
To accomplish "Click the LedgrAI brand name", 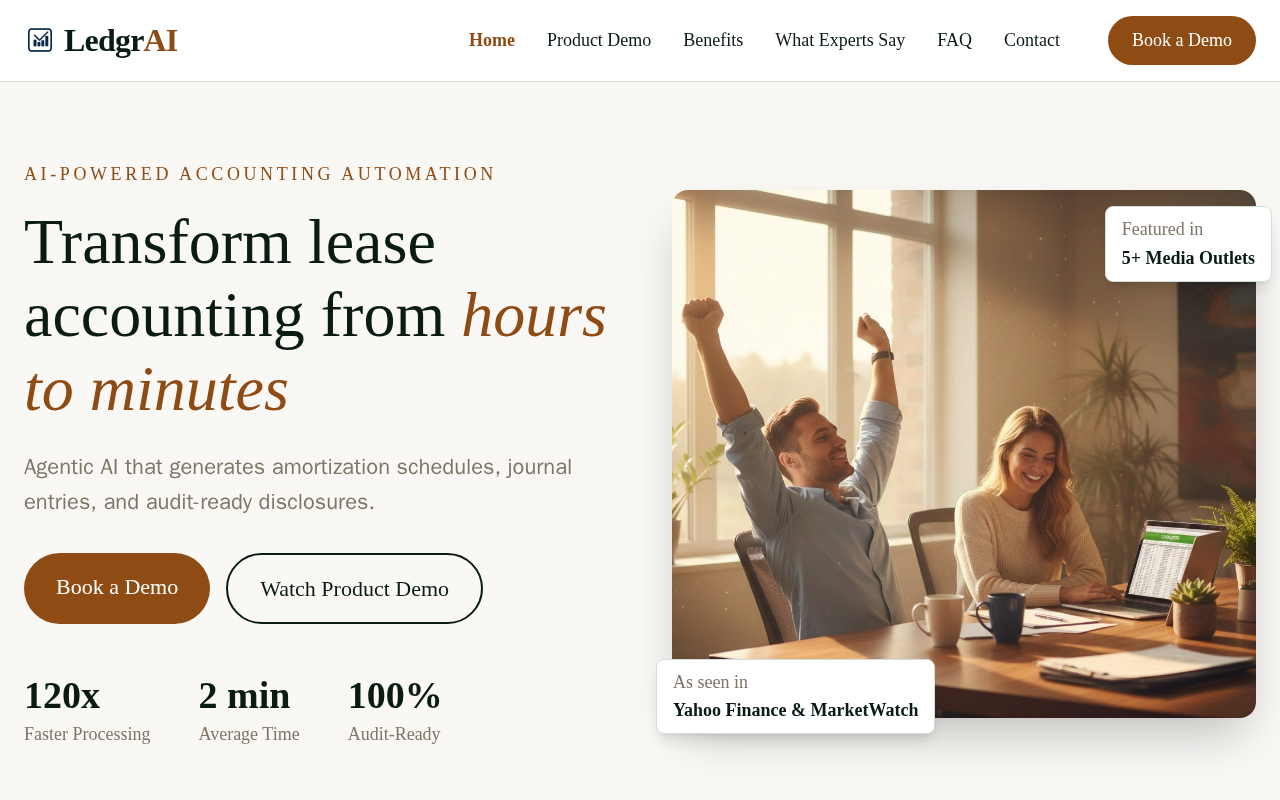I will [x=121, y=40].
